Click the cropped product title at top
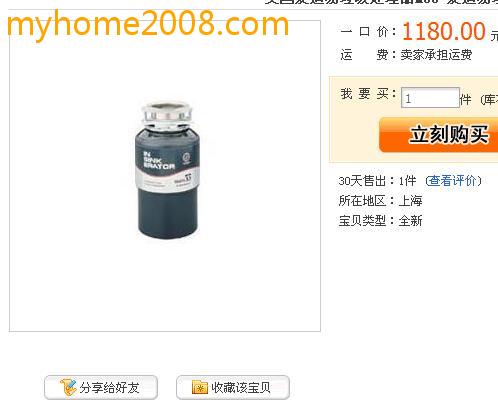 pyautogui.click(x=381, y=2)
